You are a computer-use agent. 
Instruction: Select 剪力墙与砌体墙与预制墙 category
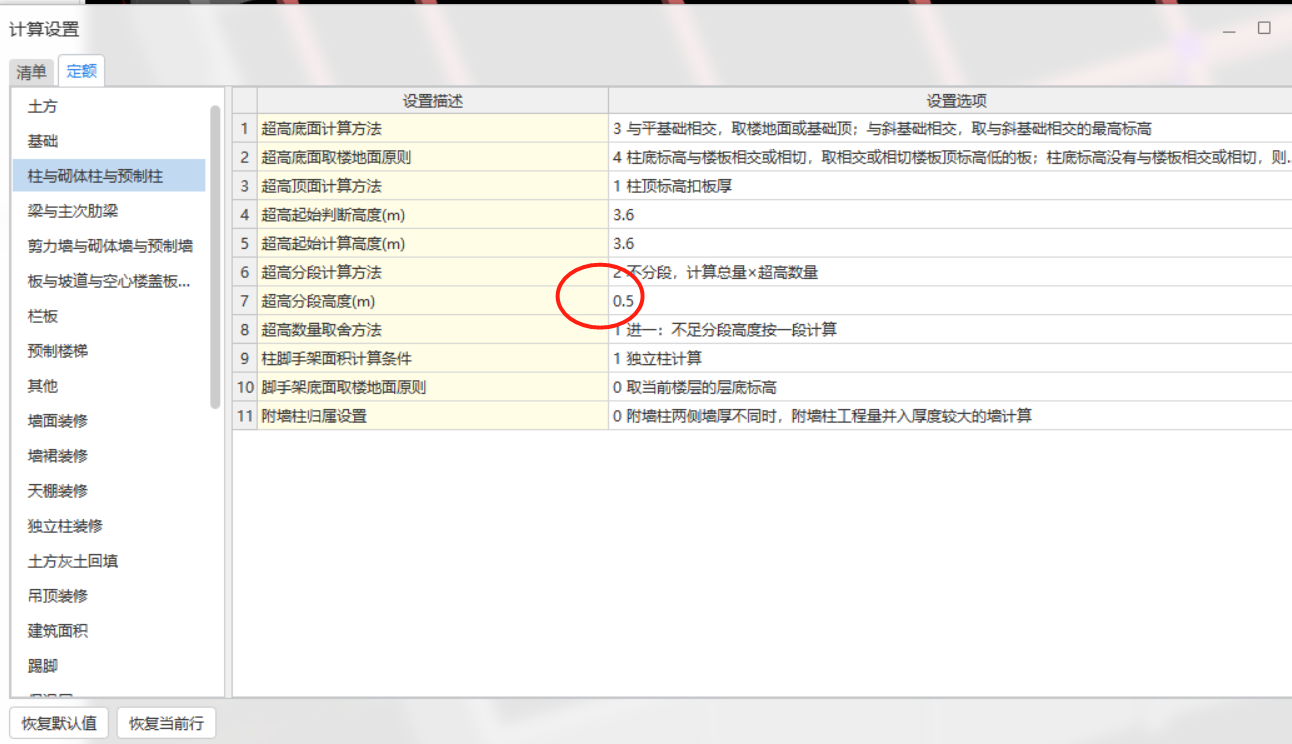(x=108, y=246)
